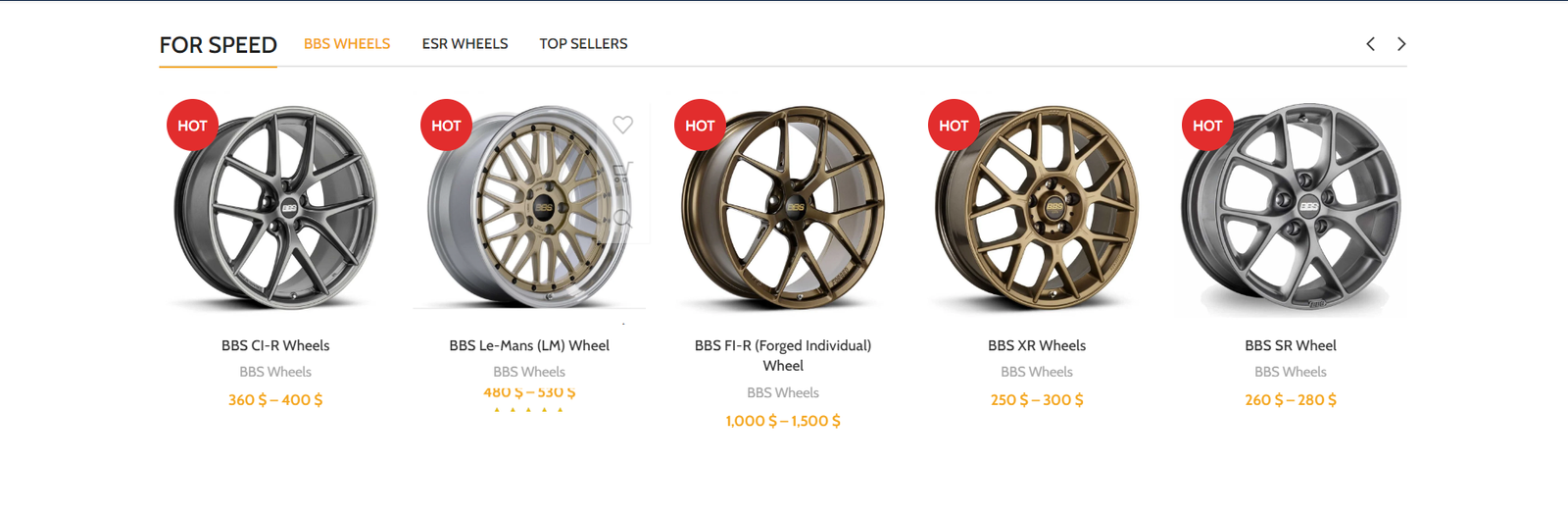Show next products with right arrow

click(1401, 44)
